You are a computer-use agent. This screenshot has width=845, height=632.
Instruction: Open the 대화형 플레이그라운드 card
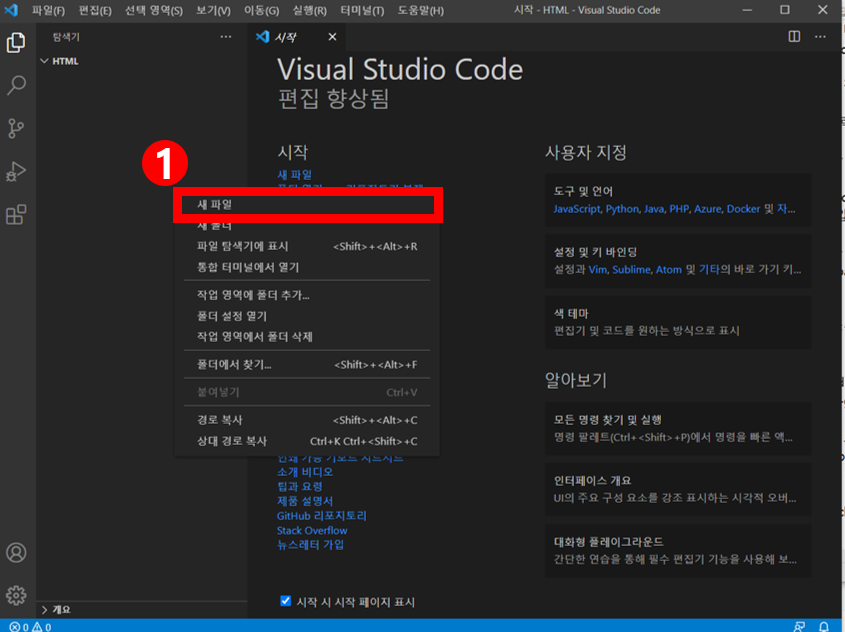pos(678,551)
